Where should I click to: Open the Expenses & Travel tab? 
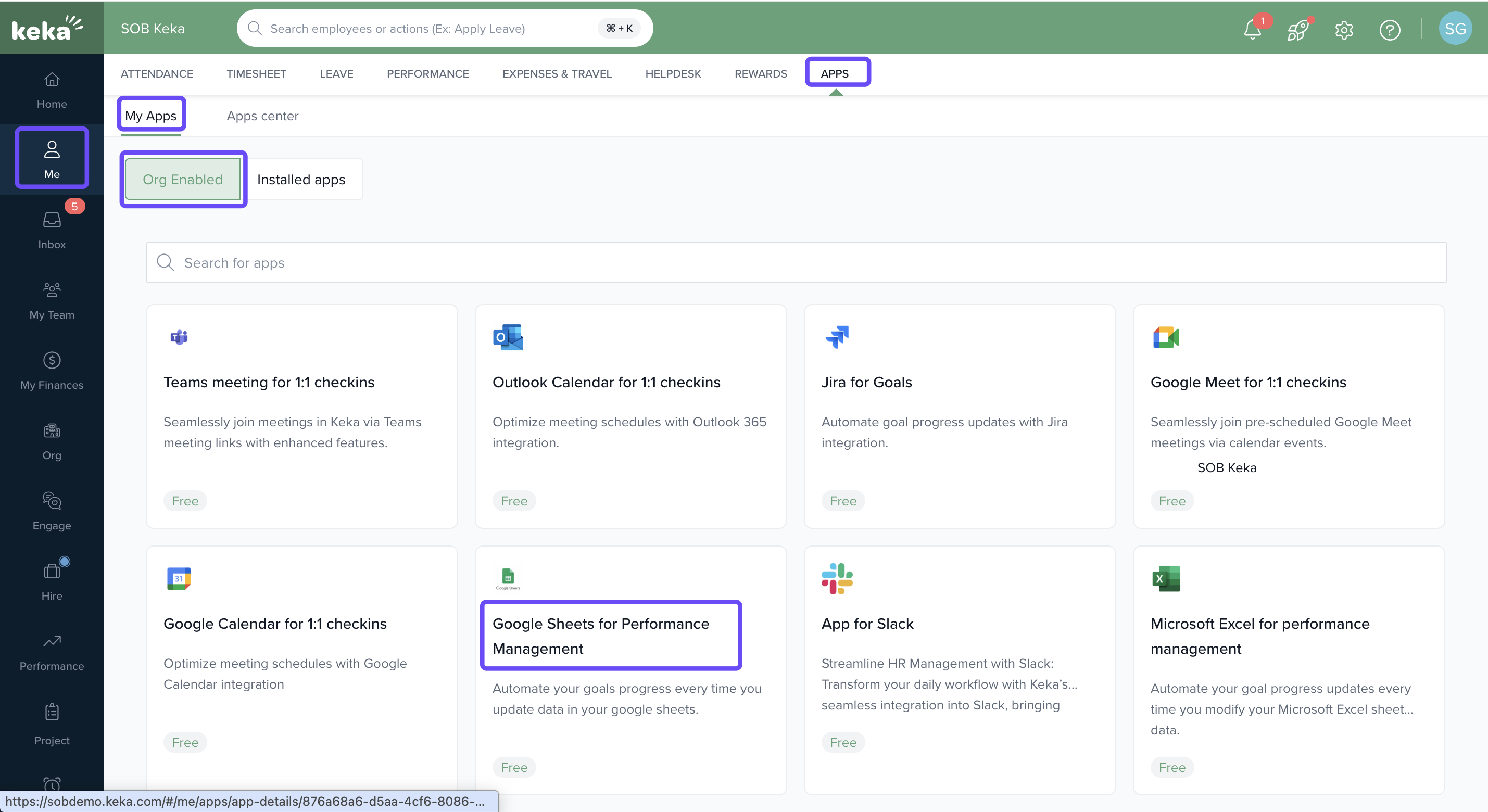point(556,74)
